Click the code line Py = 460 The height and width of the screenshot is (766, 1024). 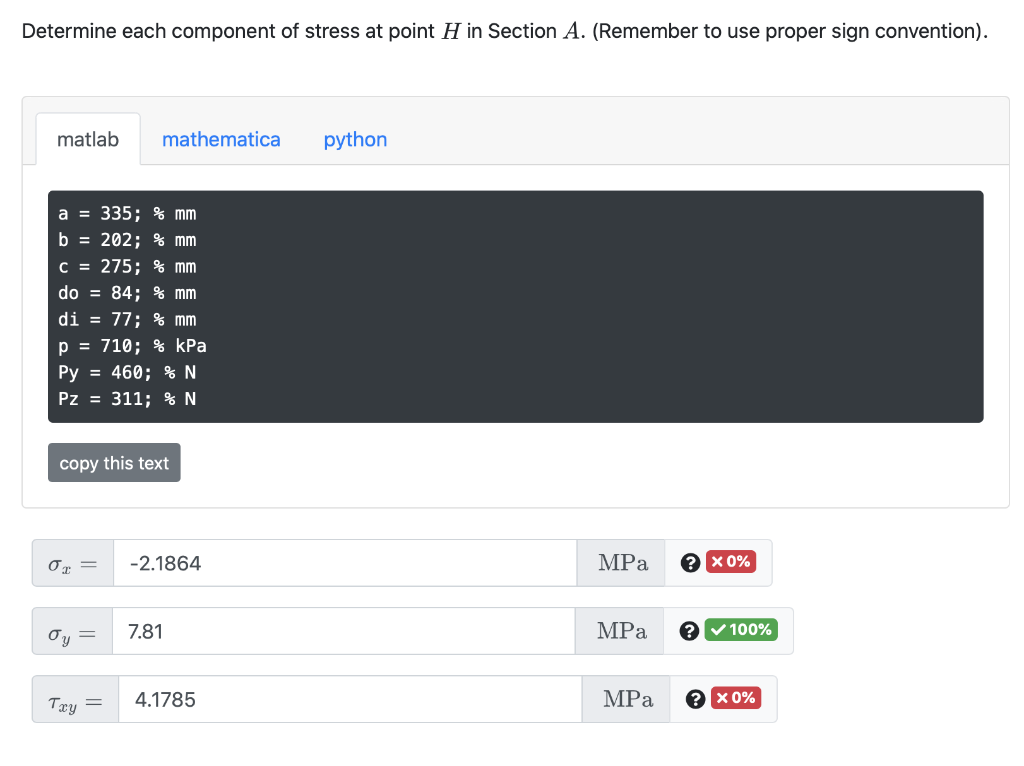(127, 372)
